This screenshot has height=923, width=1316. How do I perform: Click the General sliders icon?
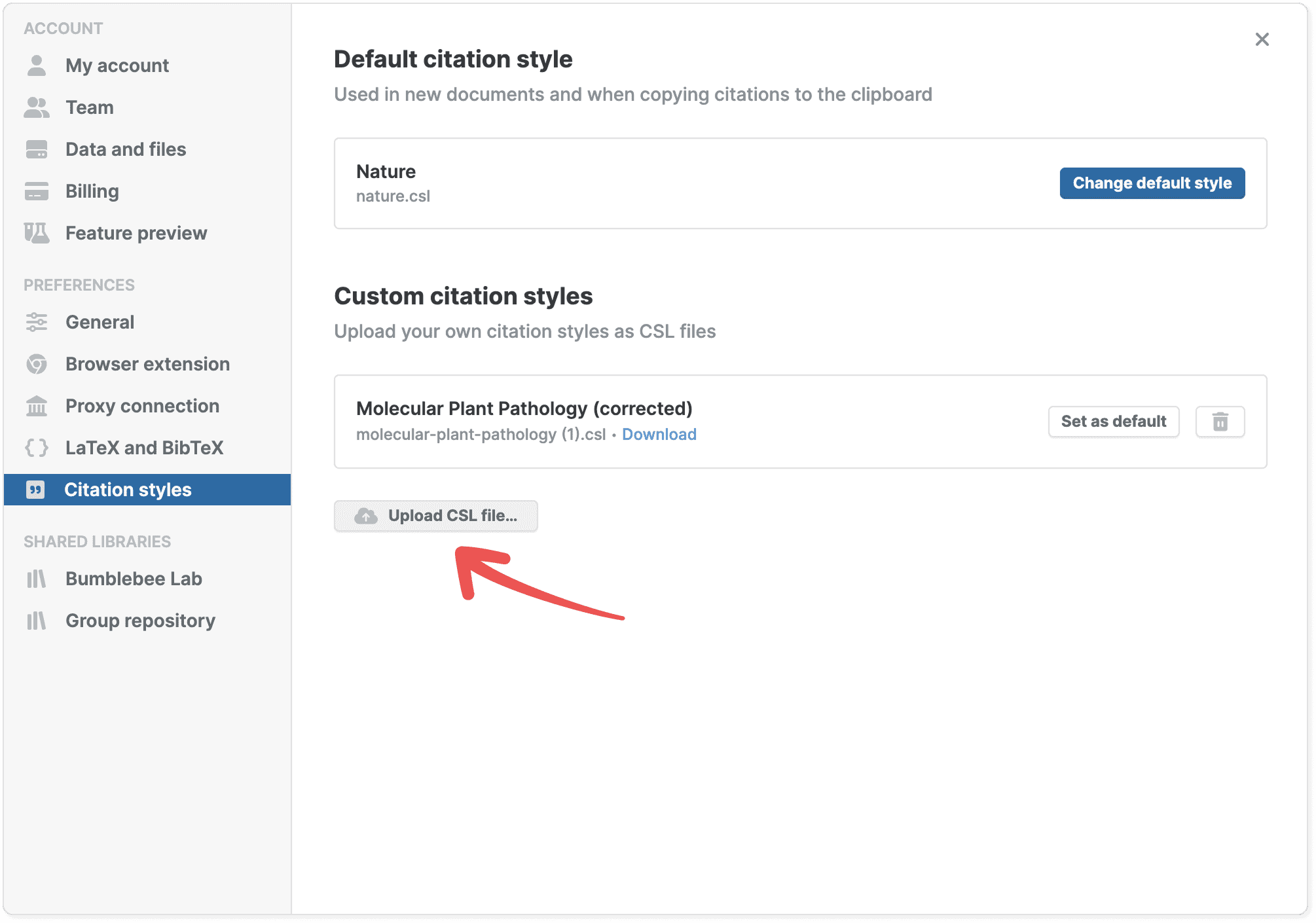[x=37, y=322]
